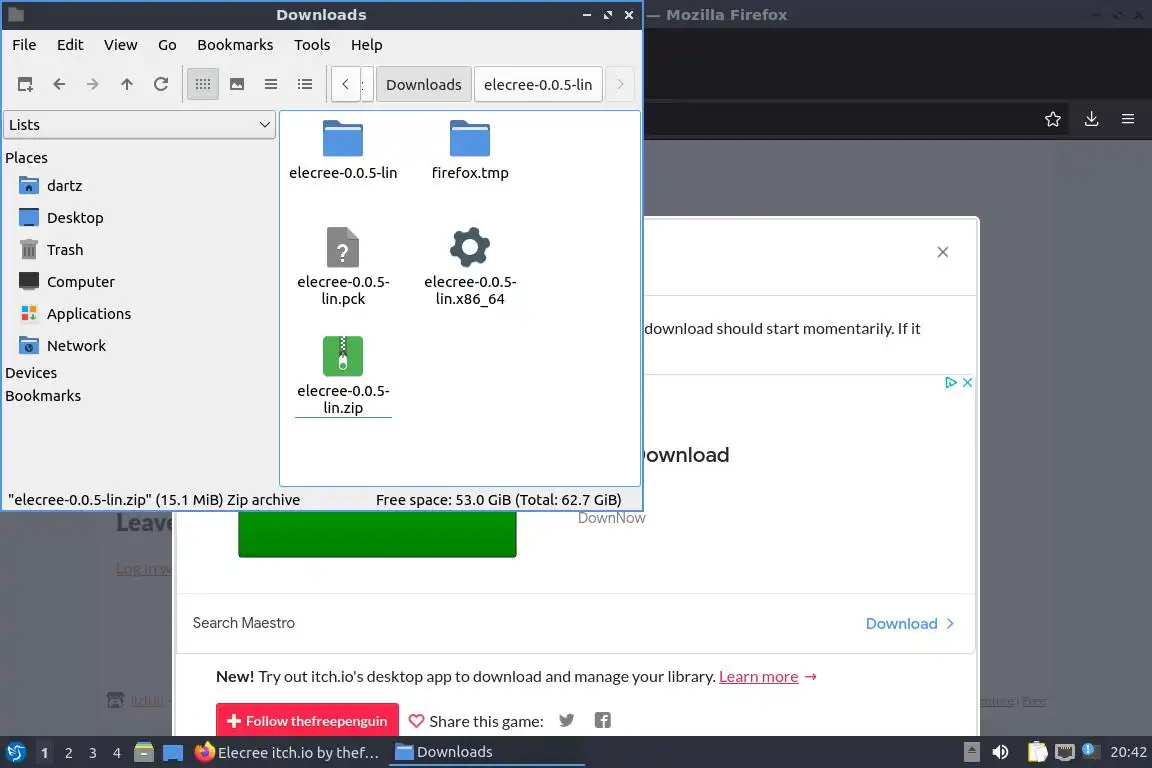This screenshot has width=1152, height=768.
Task: Select elecree-0.0.5-lin folder icon
Action: click(343, 139)
